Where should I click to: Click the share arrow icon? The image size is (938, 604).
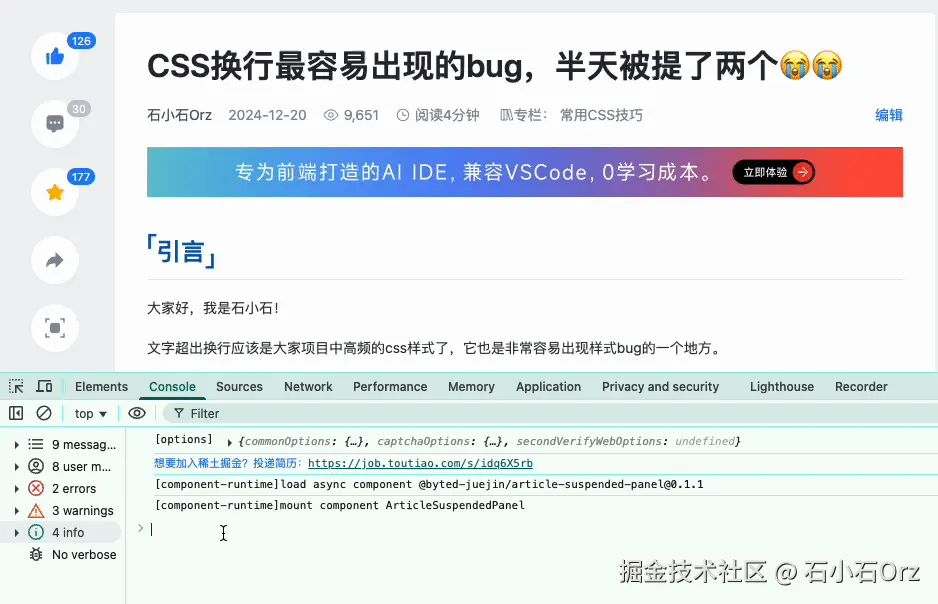[x=54, y=261]
